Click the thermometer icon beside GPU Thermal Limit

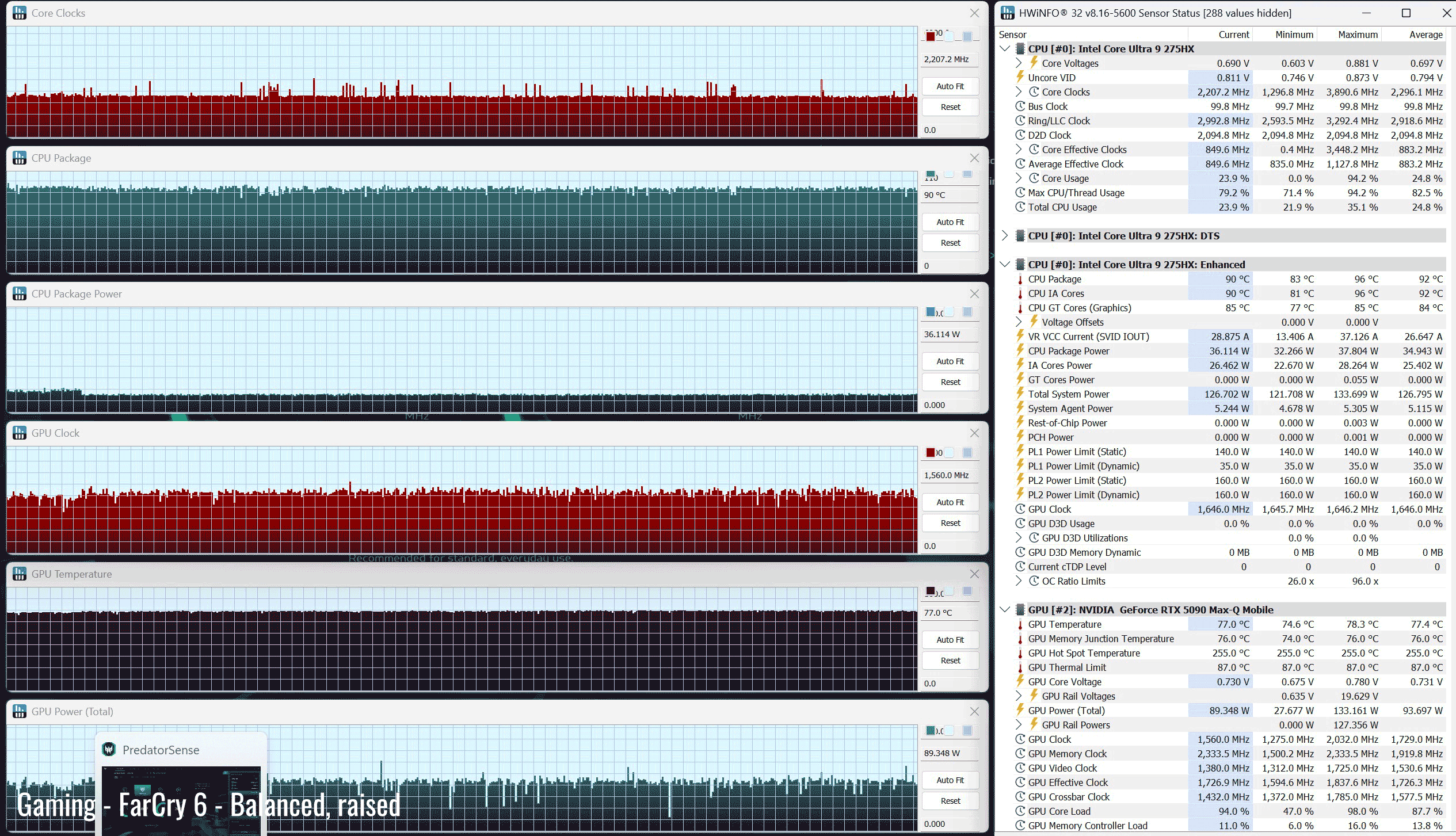pos(1020,667)
